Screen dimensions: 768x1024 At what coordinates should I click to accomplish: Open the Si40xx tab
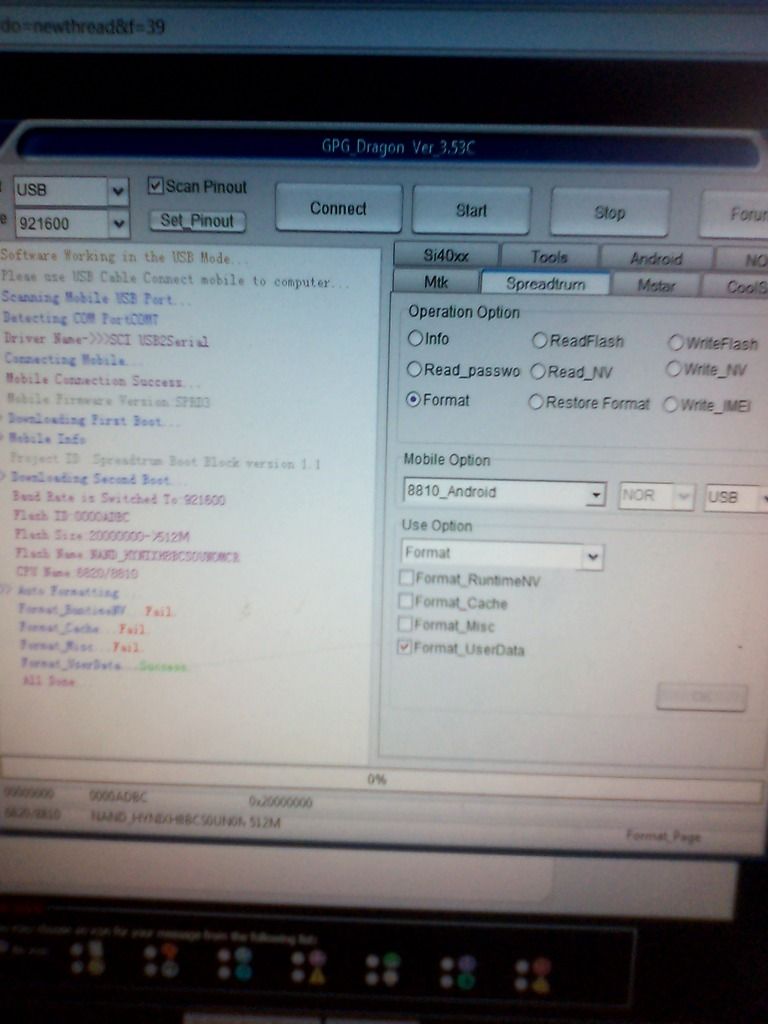coord(446,256)
